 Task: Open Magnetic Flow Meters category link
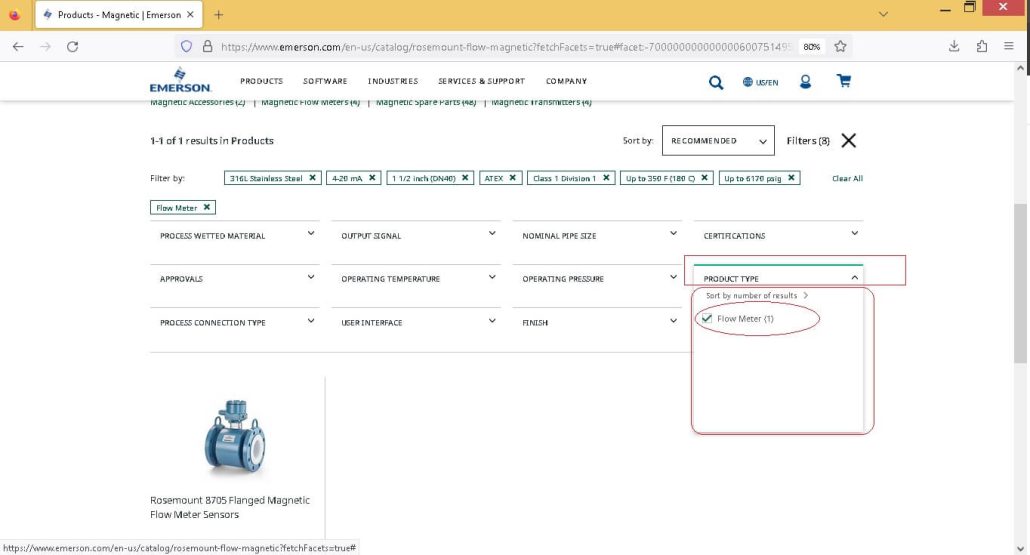311,102
